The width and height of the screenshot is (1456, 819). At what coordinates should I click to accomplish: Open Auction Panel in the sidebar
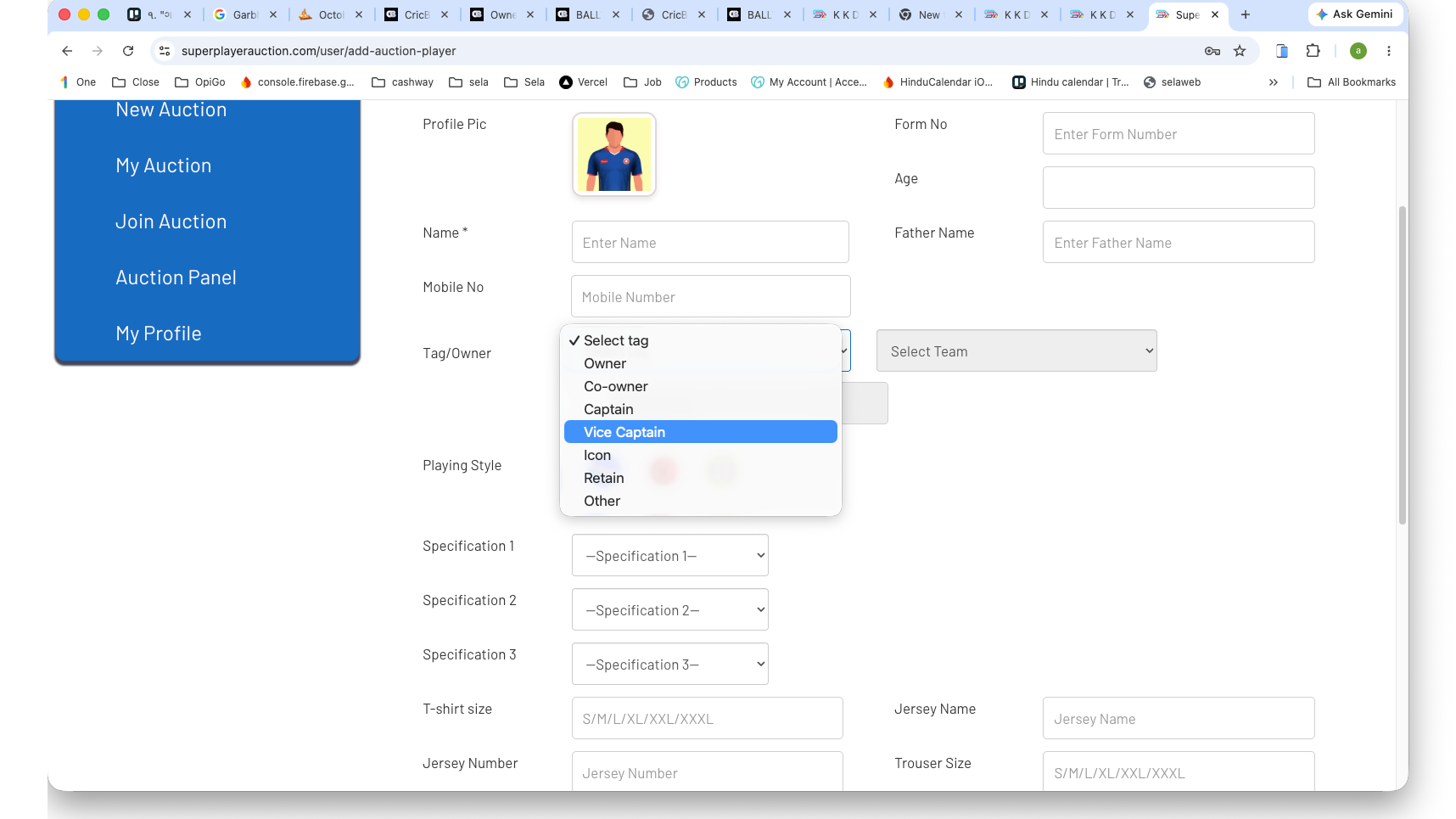pyautogui.click(x=176, y=278)
